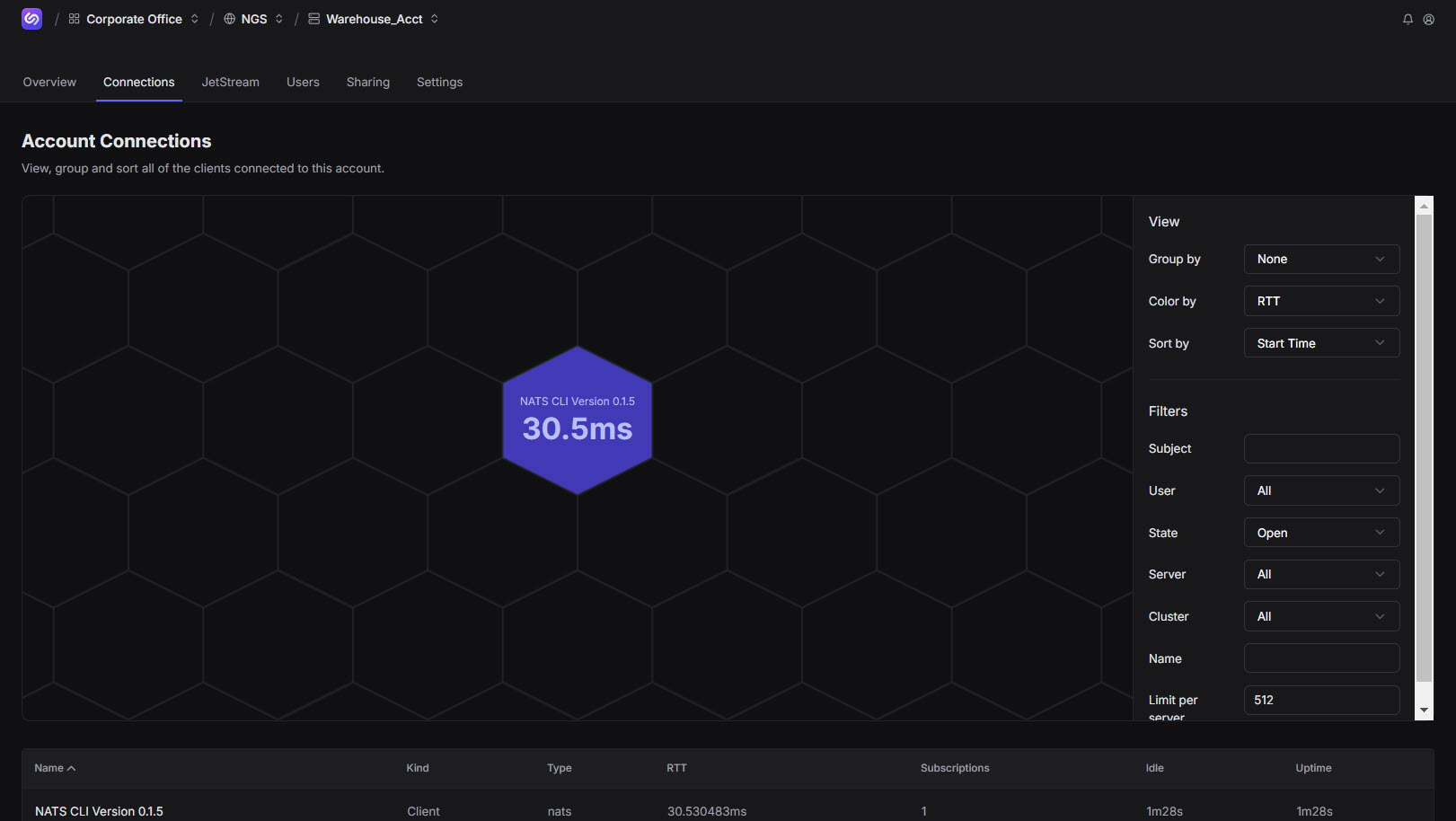Click the RTT column header
1456x821 pixels.
coord(676,768)
